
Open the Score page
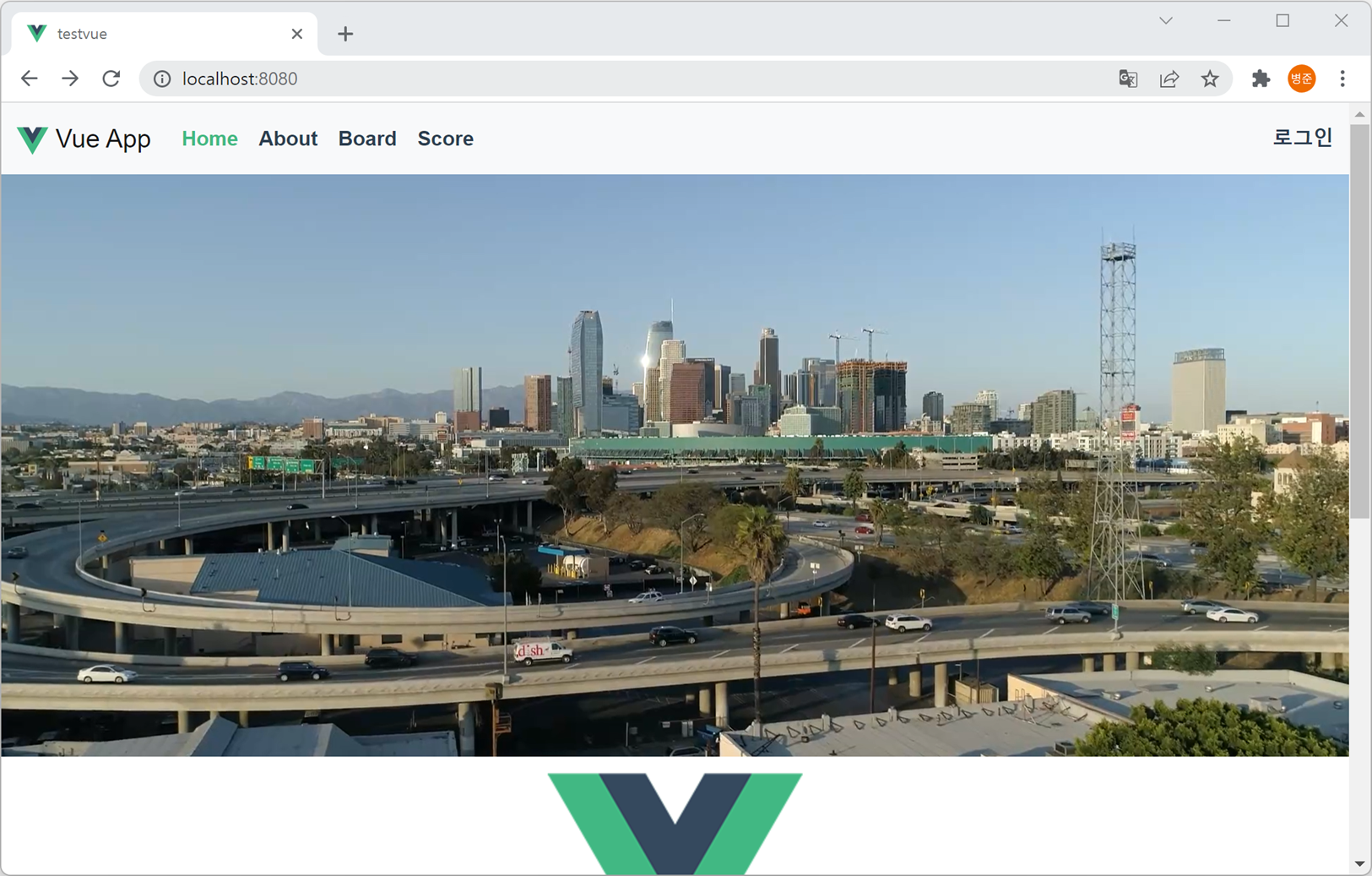tap(446, 139)
